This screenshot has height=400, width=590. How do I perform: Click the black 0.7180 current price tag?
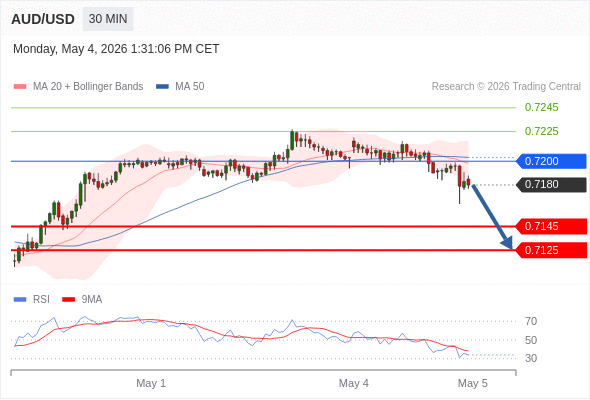click(551, 184)
